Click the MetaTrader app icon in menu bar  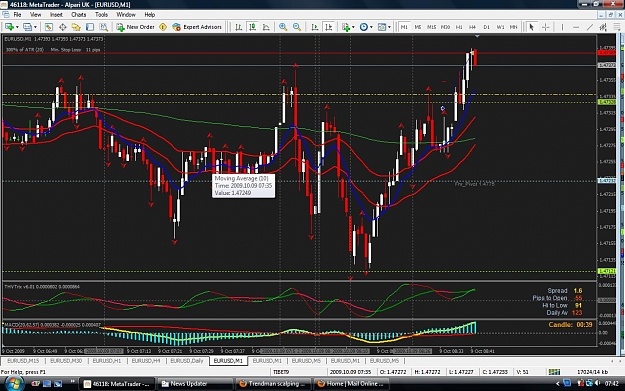click(x=6, y=14)
